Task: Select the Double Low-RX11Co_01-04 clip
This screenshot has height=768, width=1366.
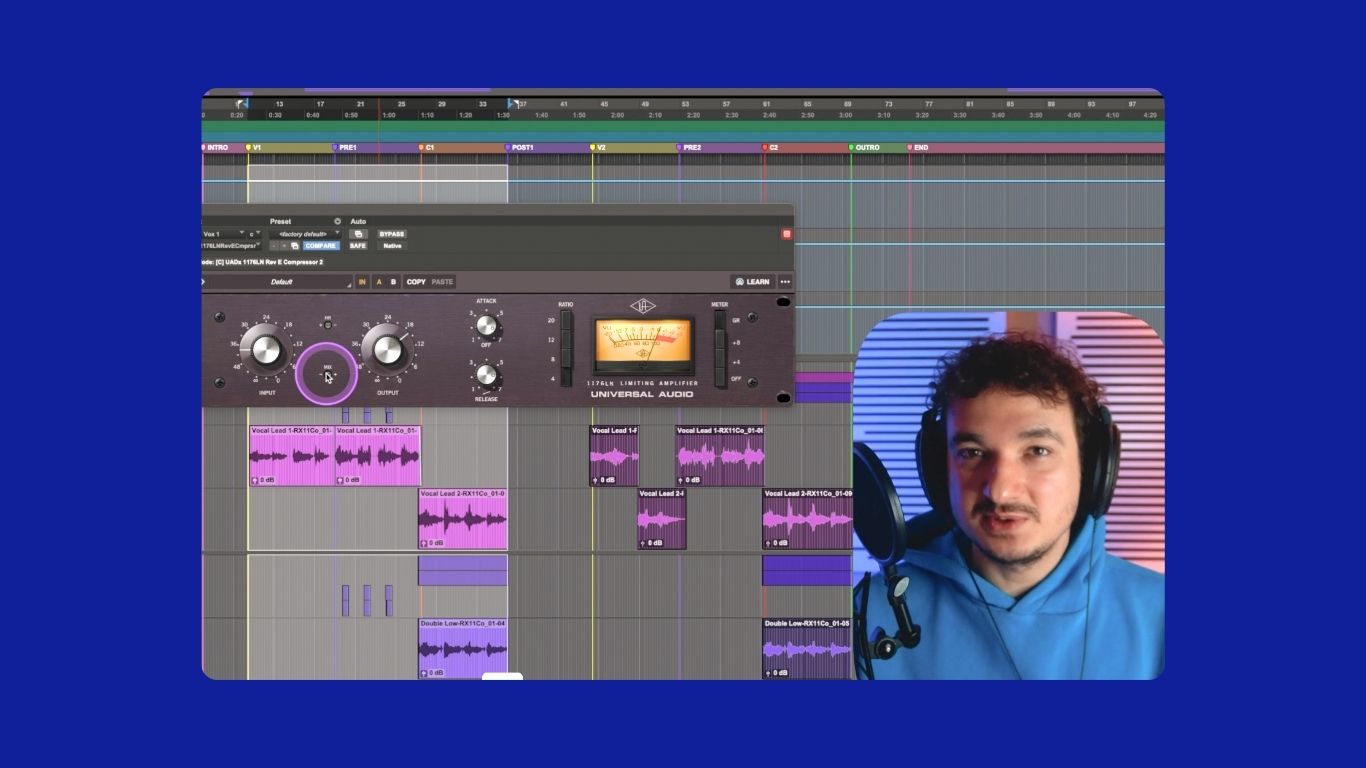Action: 463,648
